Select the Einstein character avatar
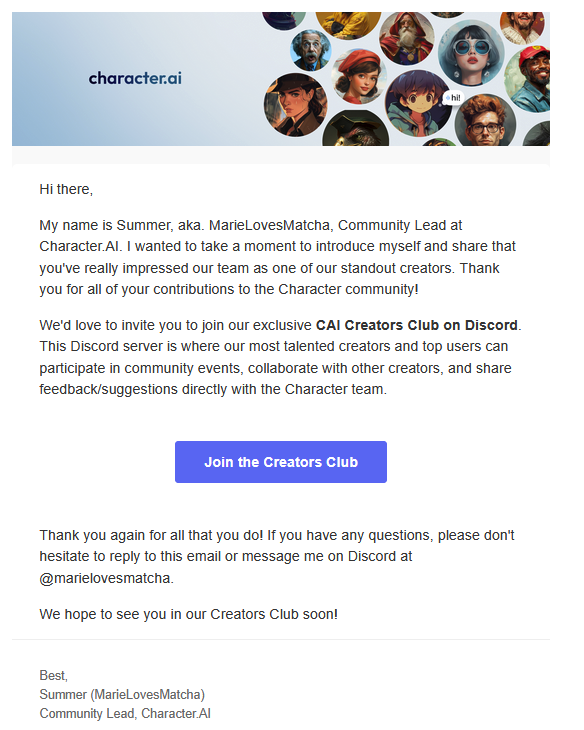Viewport: 584px width, 730px height. click(310, 50)
